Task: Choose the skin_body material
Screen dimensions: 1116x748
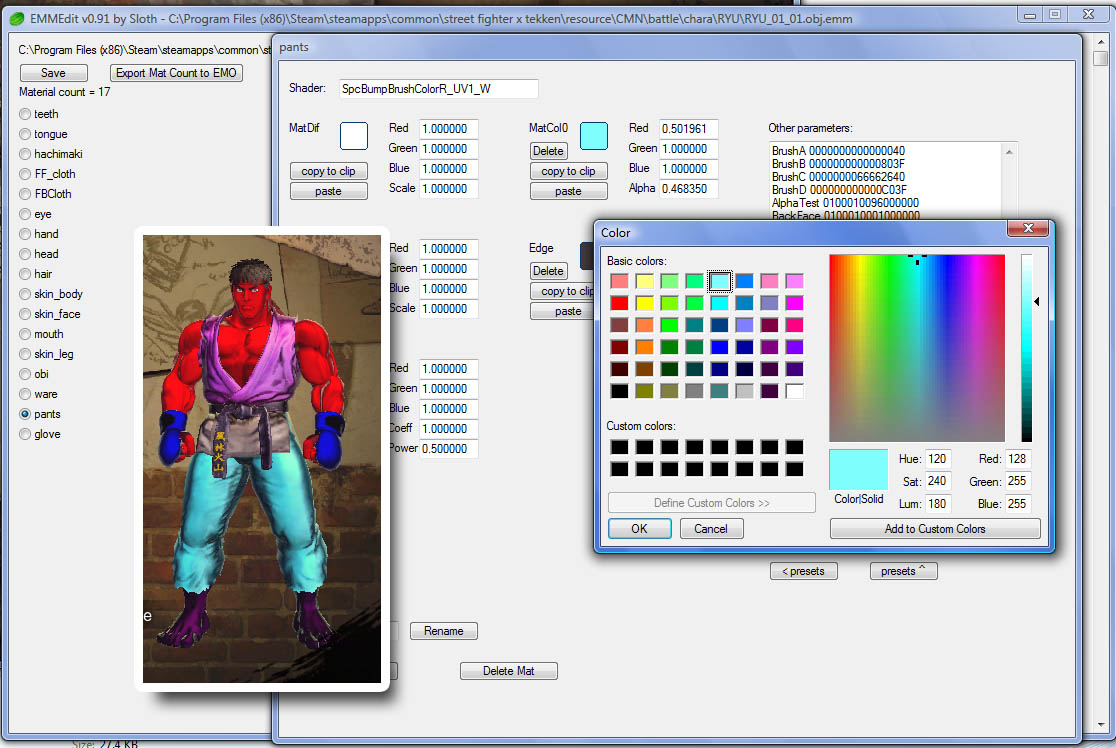Action: (26, 294)
